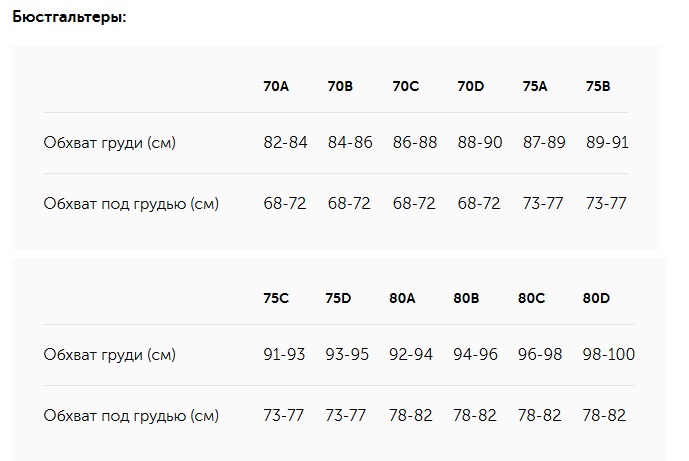The height and width of the screenshot is (461, 689).
Task: Select the 92-94 bust value under 80A
Action: click(x=411, y=354)
